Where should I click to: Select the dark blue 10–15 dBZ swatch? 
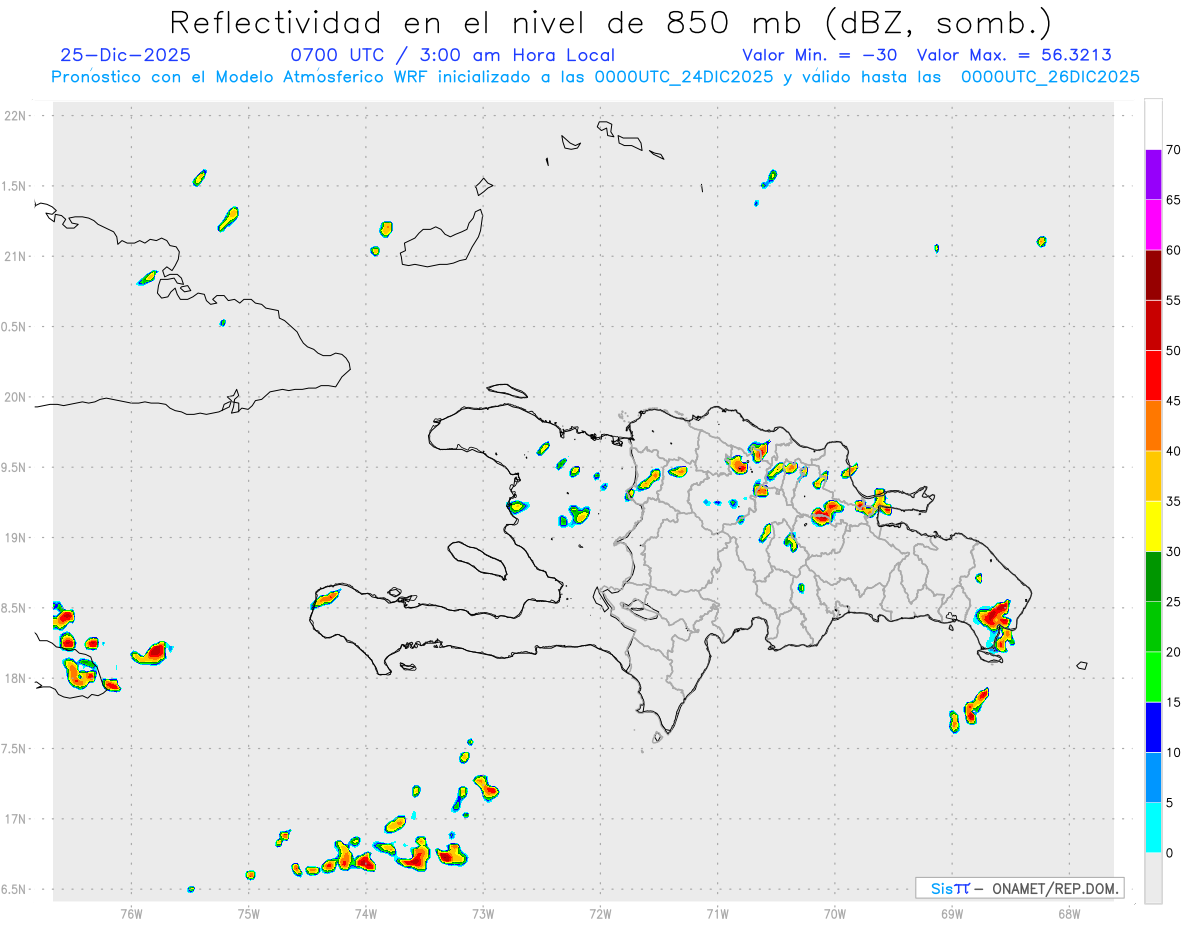[x=1153, y=727]
